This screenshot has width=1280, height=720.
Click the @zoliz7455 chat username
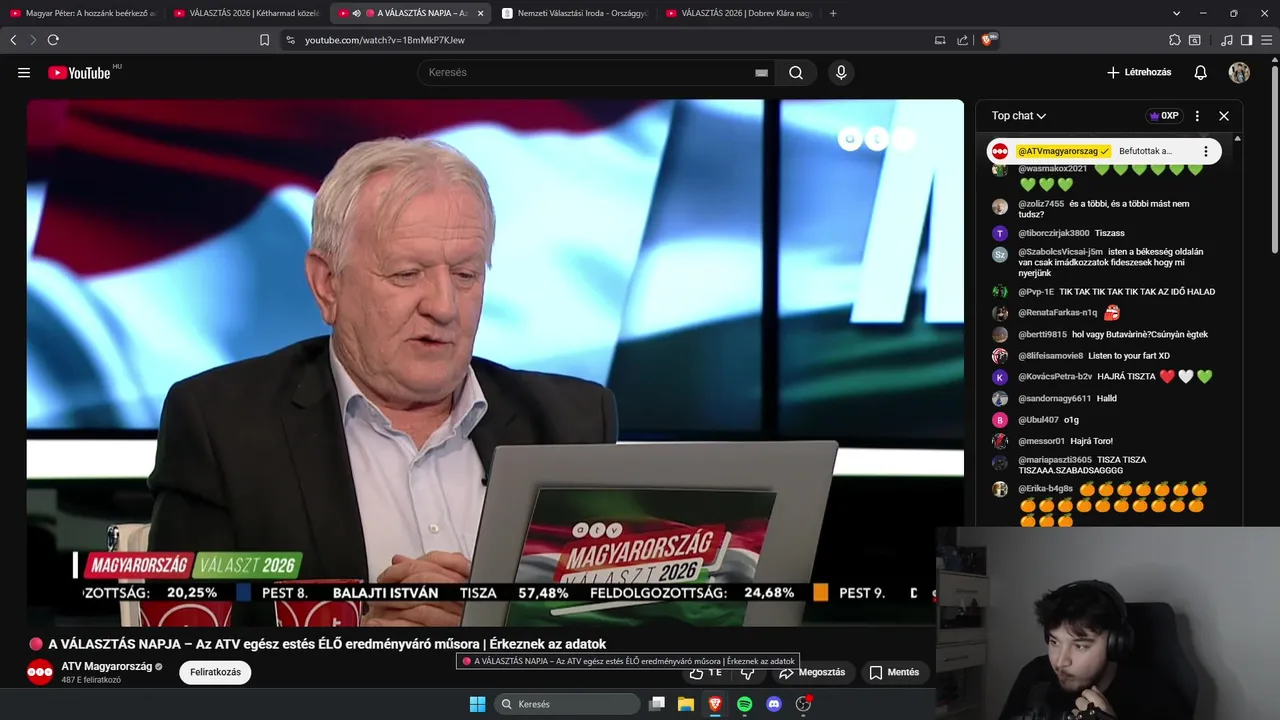1041,204
